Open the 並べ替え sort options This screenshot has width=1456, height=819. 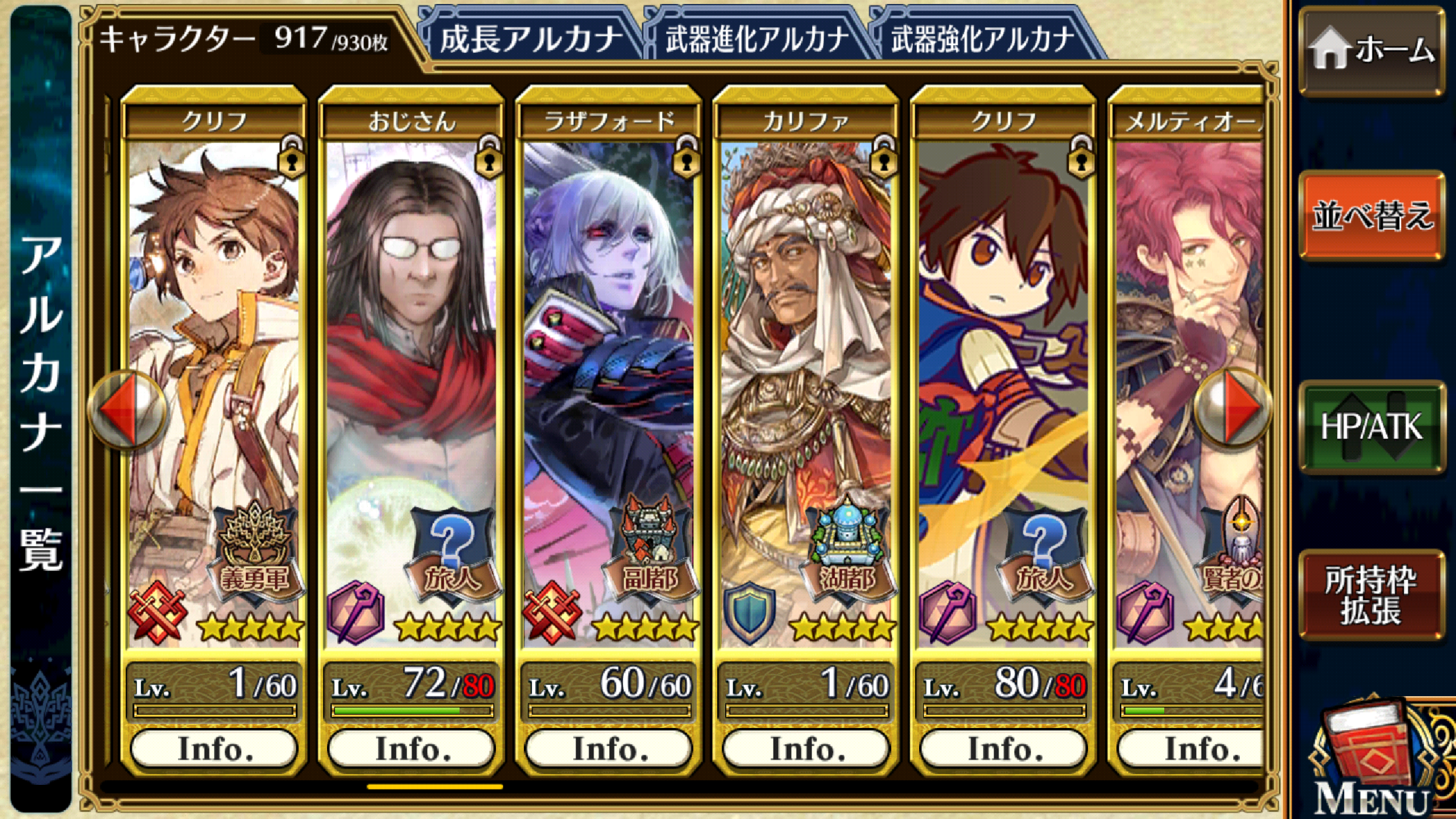pyautogui.click(x=1372, y=216)
